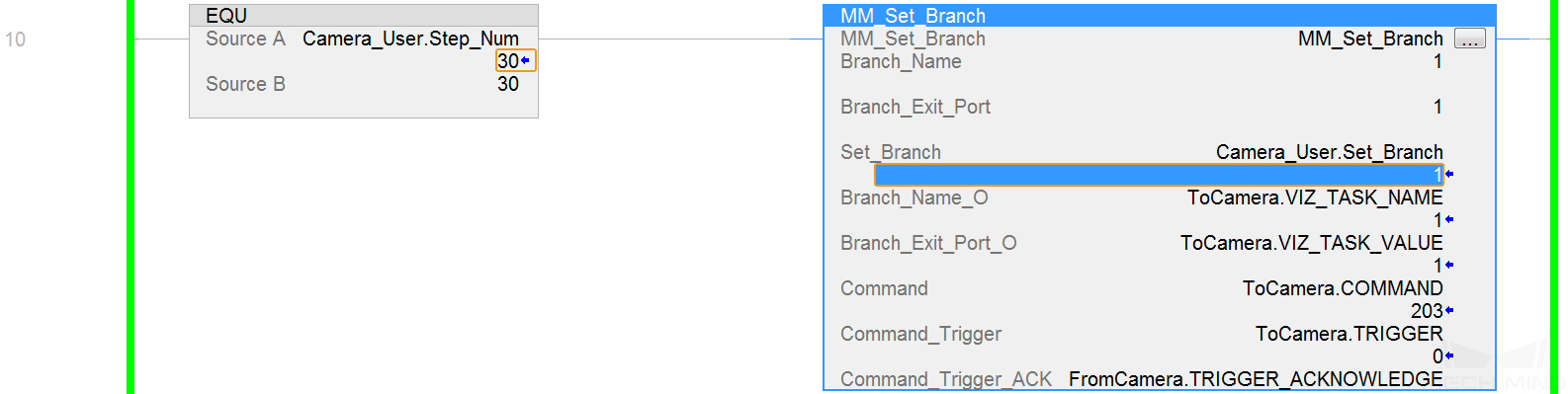The height and width of the screenshot is (394, 1568).
Task: Click the Source B value 30
Action: click(x=508, y=84)
